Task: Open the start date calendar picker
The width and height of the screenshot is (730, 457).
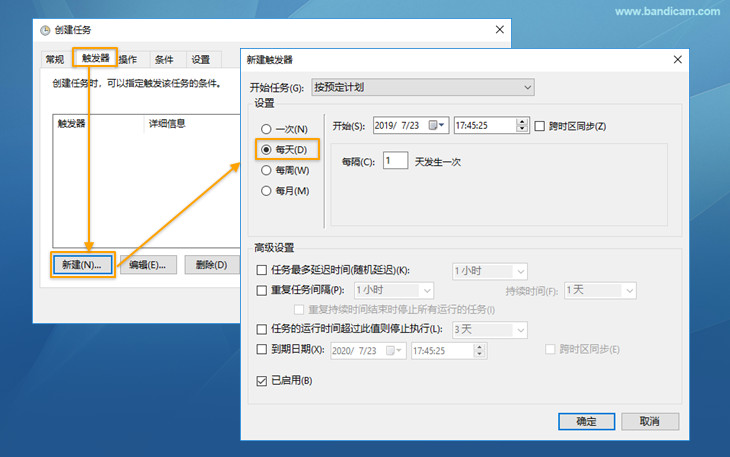Action: point(436,126)
